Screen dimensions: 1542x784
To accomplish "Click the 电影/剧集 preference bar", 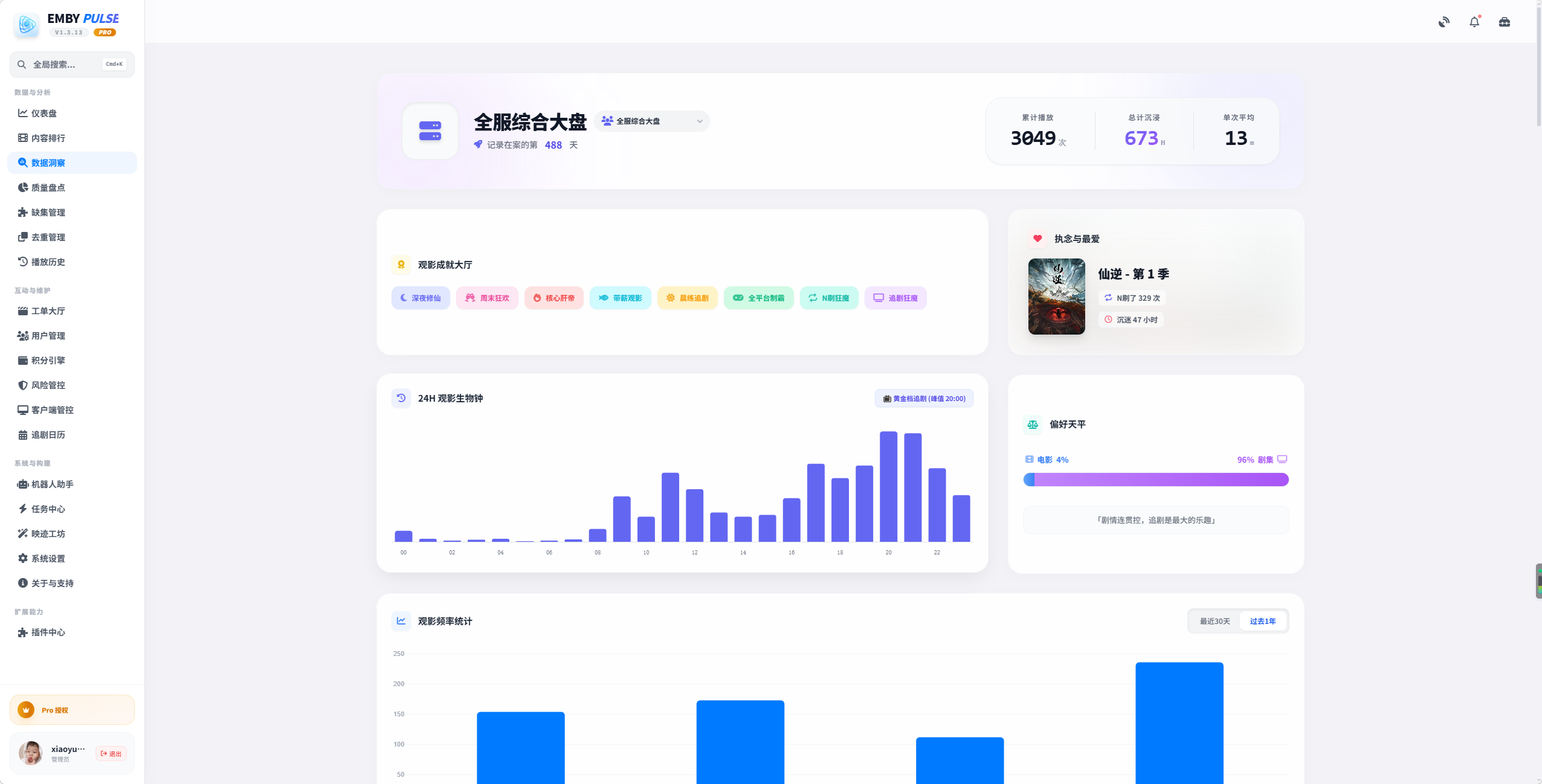I will point(1155,480).
